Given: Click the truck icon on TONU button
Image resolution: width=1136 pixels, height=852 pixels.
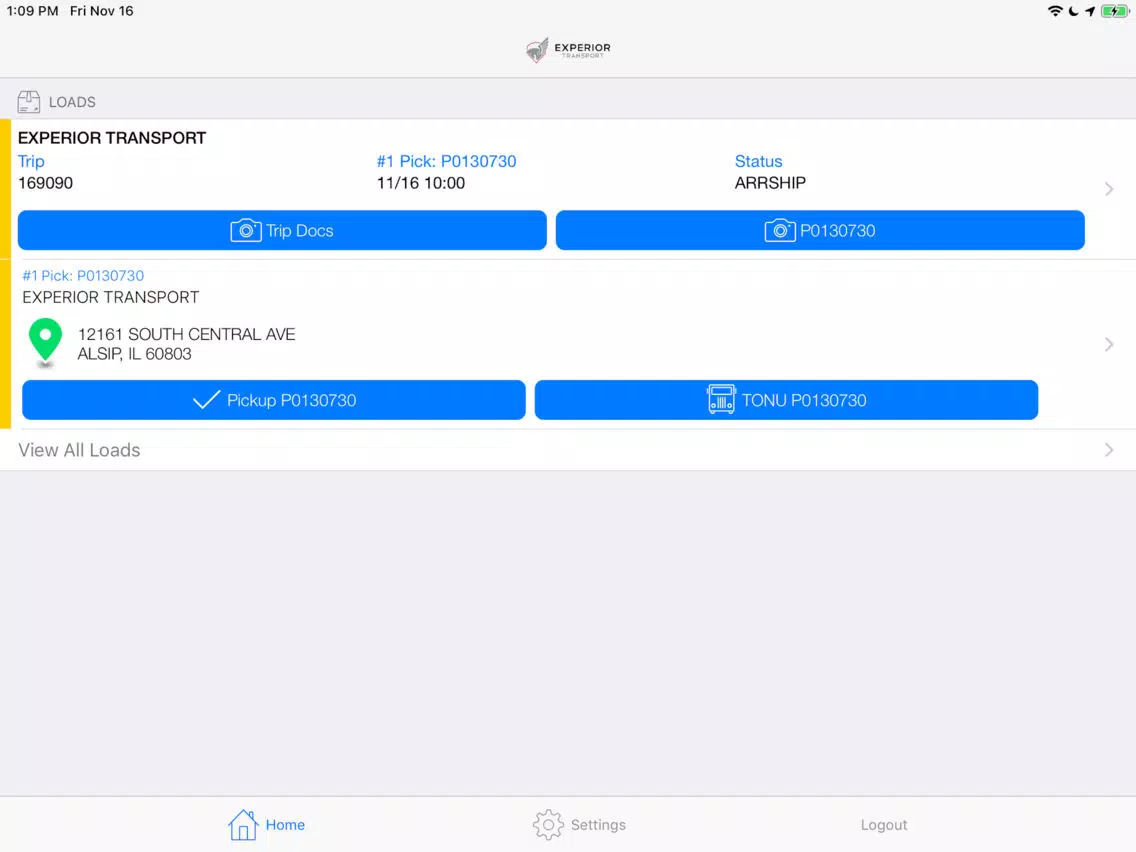Looking at the screenshot, I should [x=721, y=399].
